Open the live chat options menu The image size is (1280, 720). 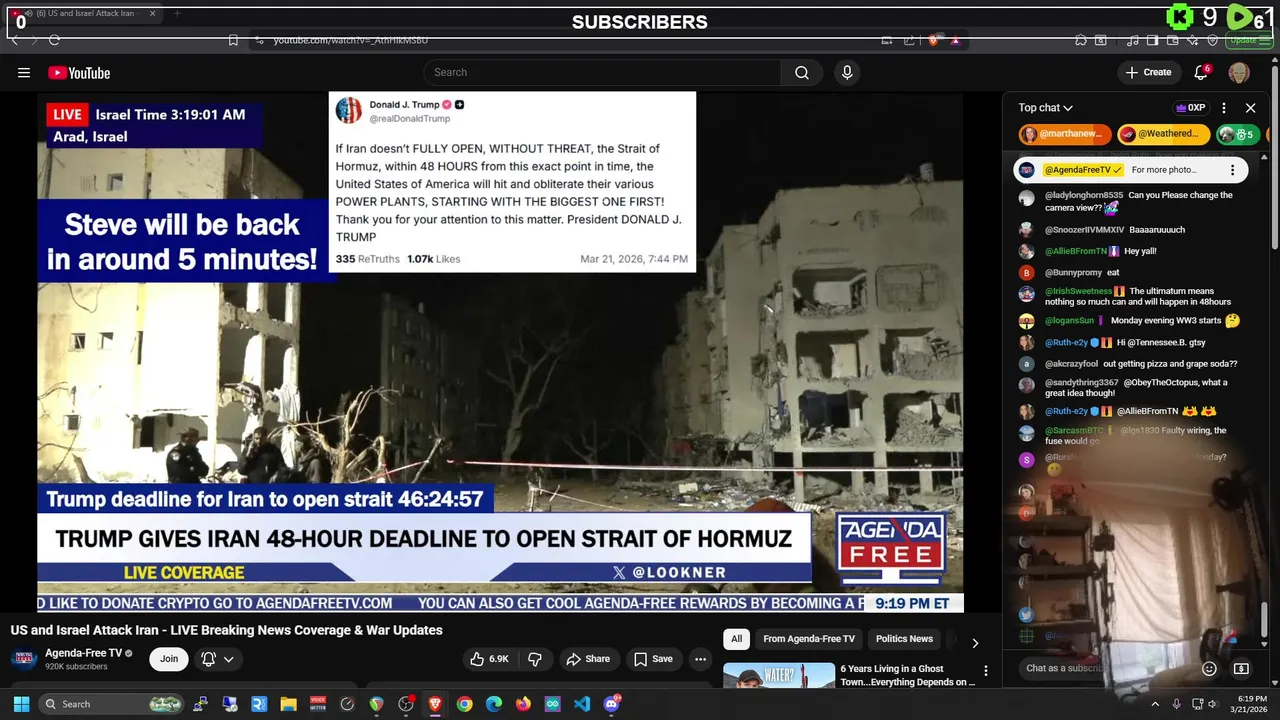coord(1224,108)
